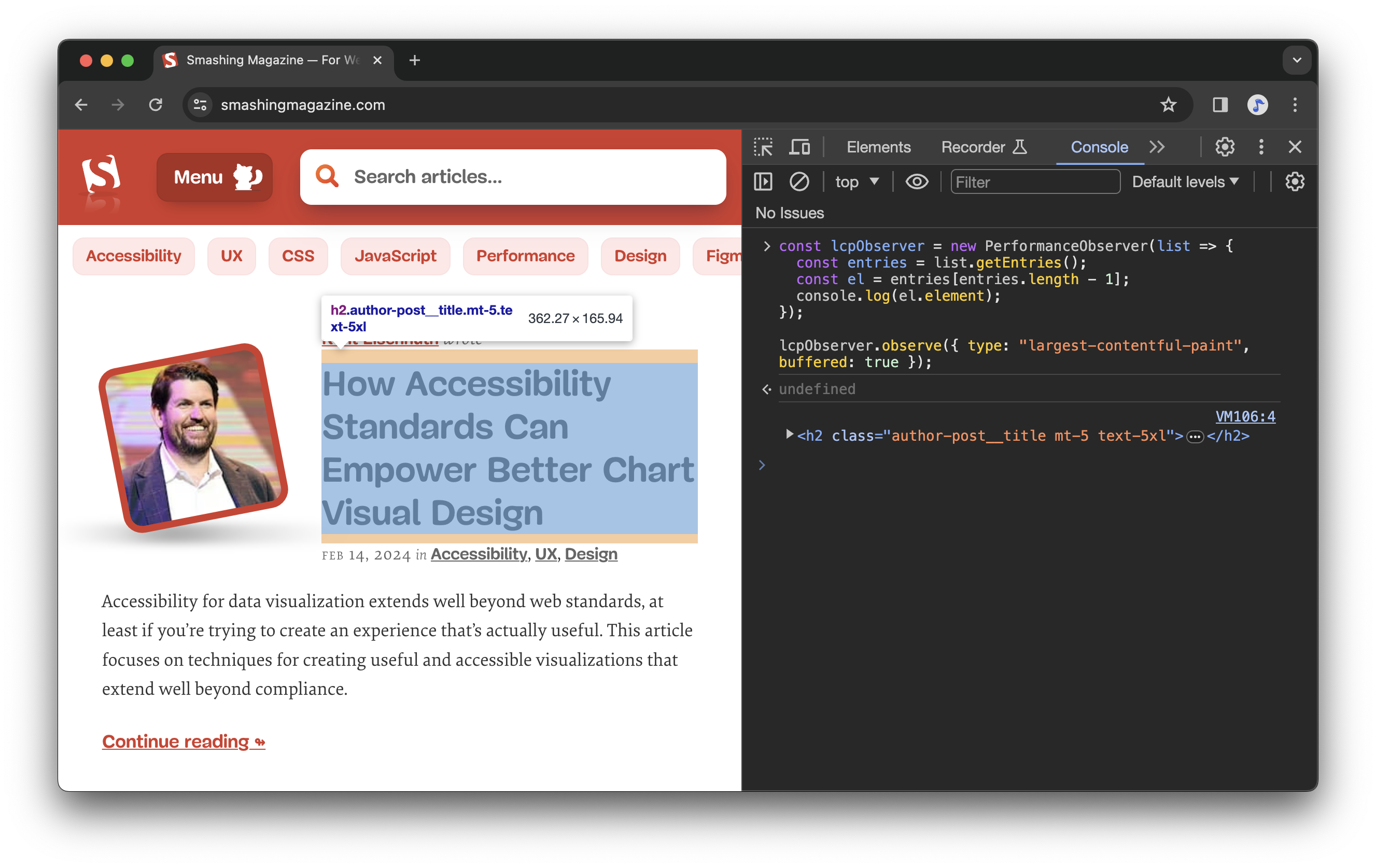Bookmark the page with the star icon
The image size is (1376, 868).
click(x=1169, y=105)
